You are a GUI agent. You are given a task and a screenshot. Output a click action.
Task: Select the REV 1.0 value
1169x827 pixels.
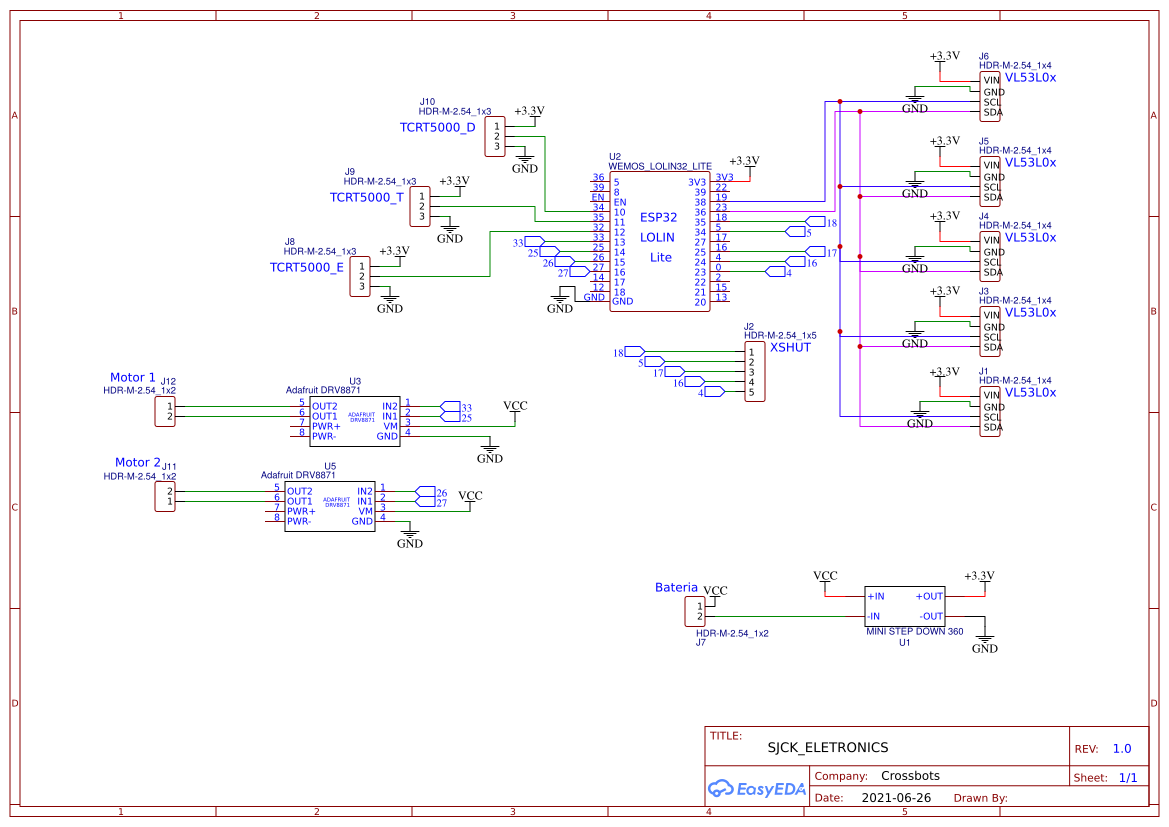1122,749
